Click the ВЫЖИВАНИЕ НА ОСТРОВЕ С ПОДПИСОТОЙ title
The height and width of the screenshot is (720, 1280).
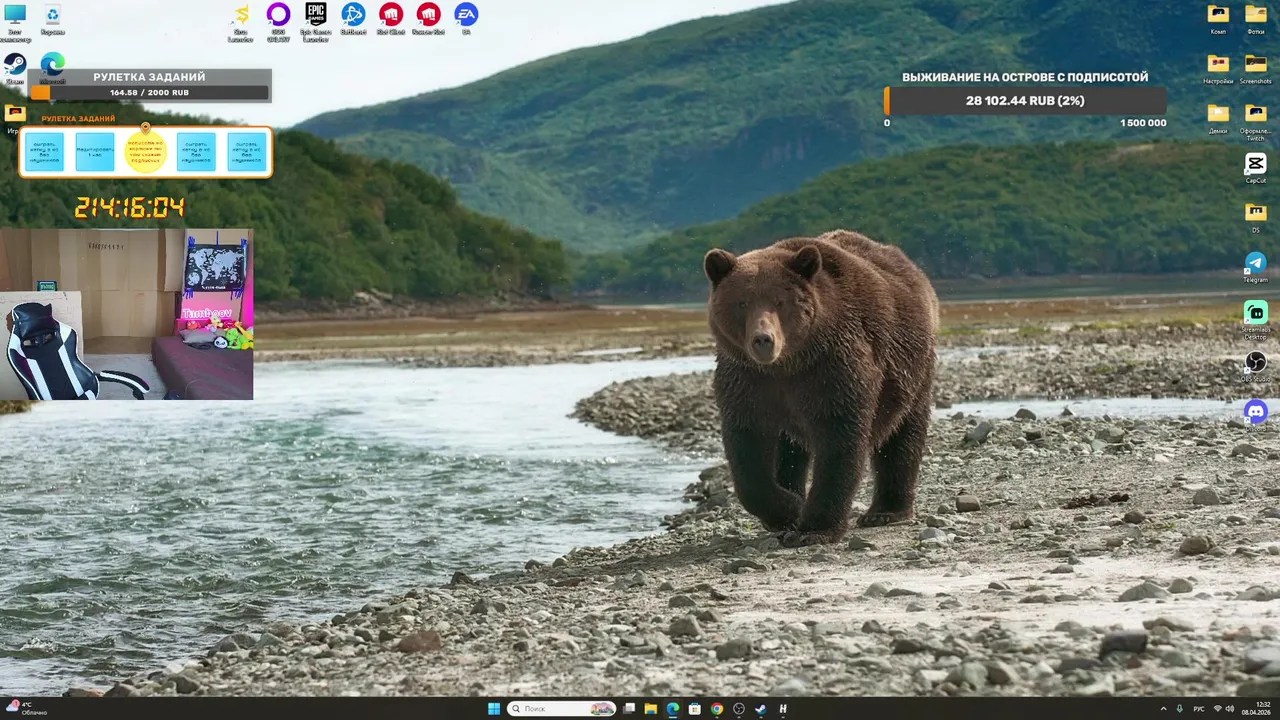point(1025,77)
